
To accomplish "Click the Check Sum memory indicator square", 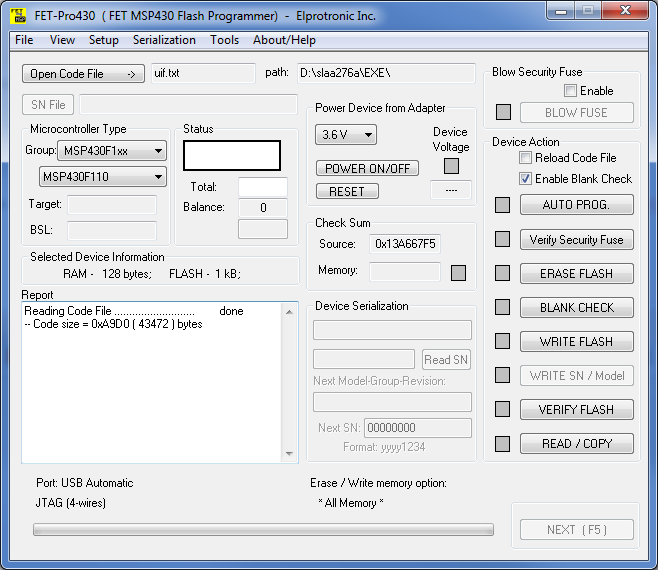I will tap(458, 272).
